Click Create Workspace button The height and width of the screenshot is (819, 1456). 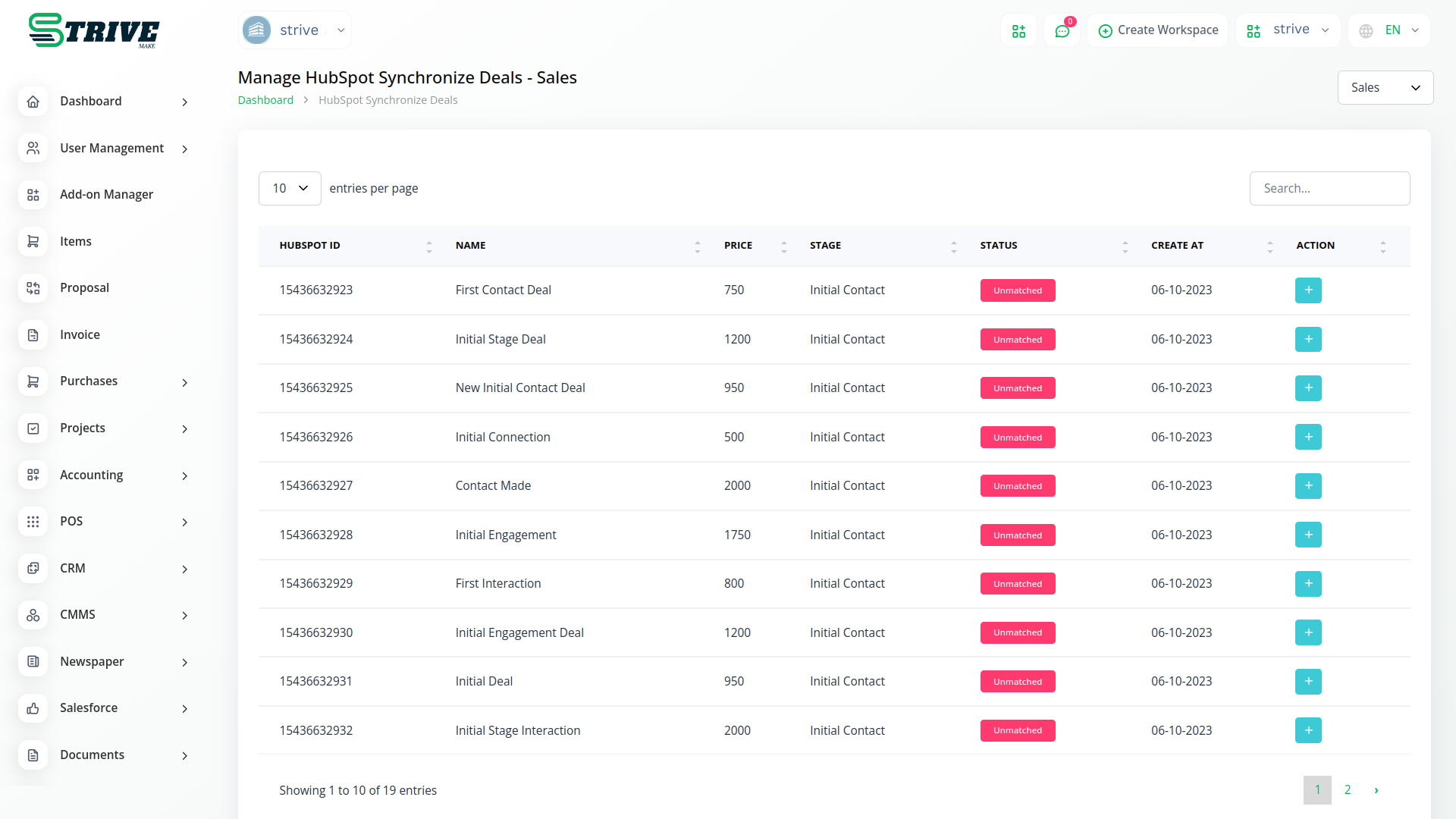point(1157,30)
